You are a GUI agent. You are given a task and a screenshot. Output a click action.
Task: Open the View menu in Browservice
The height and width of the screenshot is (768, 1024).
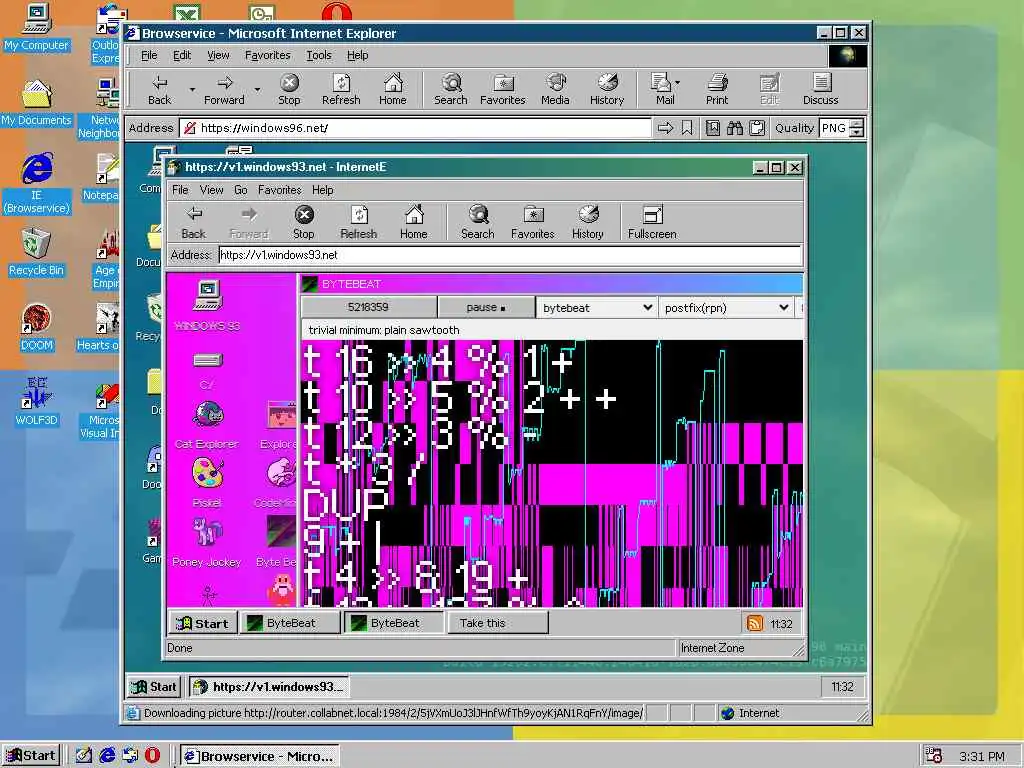(218, 56)
